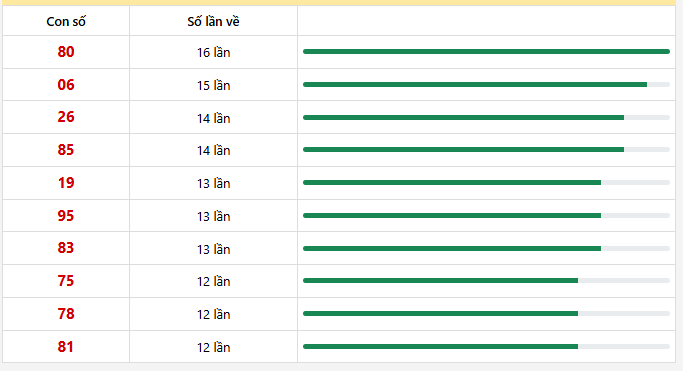Click the progress bar in the 19 row
Image resolution: width=683 pixels, height=371 pixels.
coord(486,182)
